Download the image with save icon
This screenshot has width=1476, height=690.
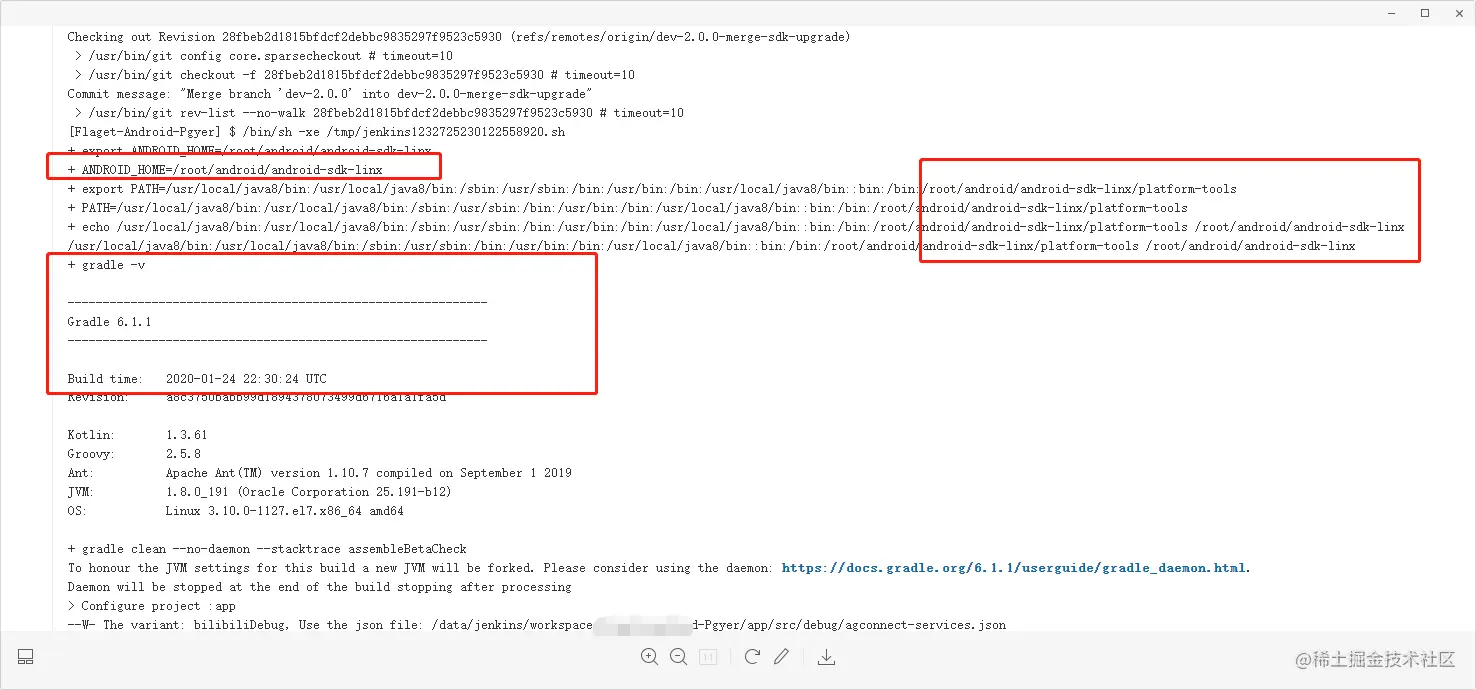coord(826,657)
